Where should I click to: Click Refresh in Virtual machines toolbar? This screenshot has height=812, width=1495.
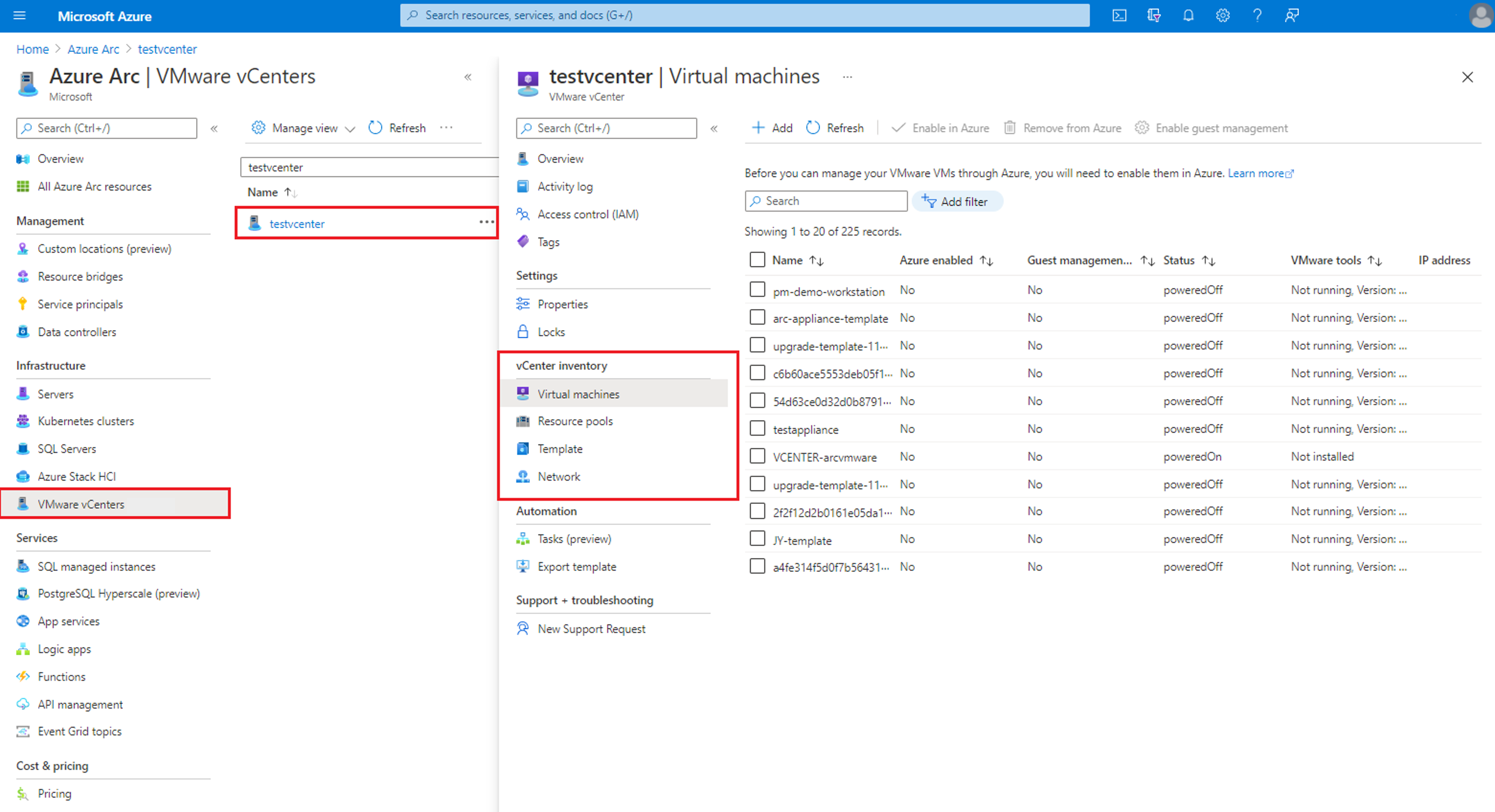[835, 128]
